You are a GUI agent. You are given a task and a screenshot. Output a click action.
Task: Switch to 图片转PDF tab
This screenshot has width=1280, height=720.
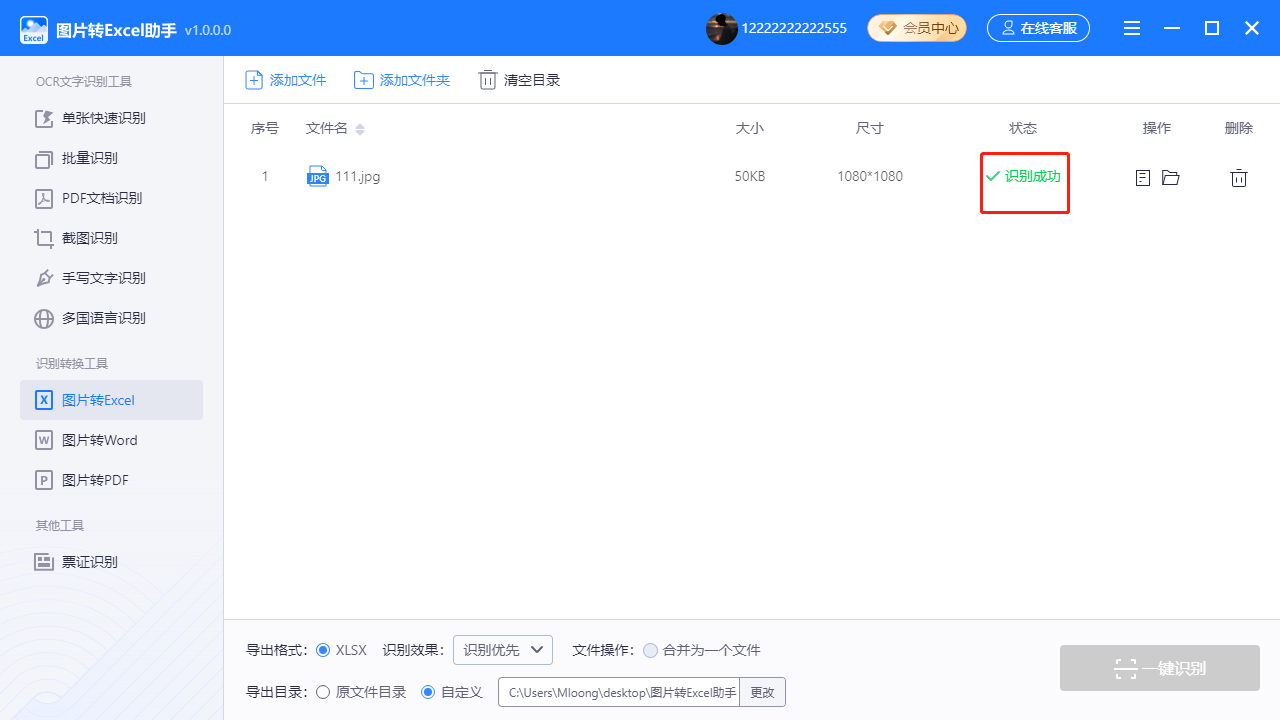[x=98, y=480]
